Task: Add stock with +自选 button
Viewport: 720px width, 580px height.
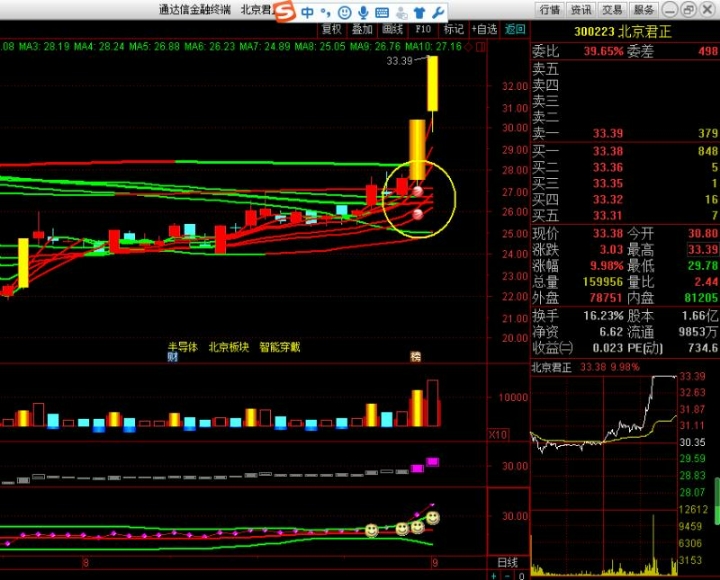Action: pyautogui.click(x=484, y=29)
